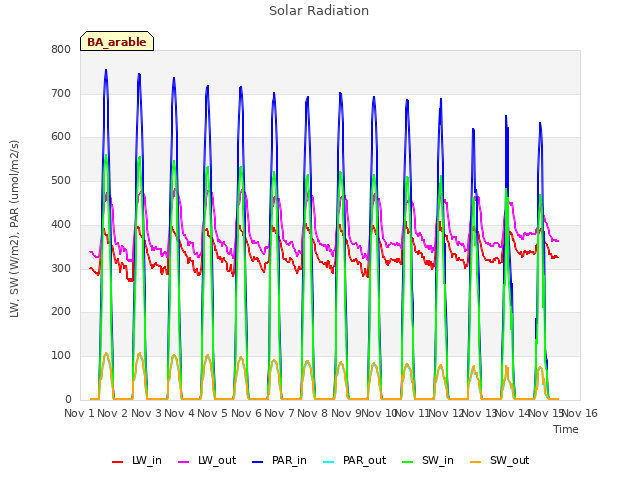Click the Nov 8 x-axis label
640x480 pixels.
tap(312, 413)
